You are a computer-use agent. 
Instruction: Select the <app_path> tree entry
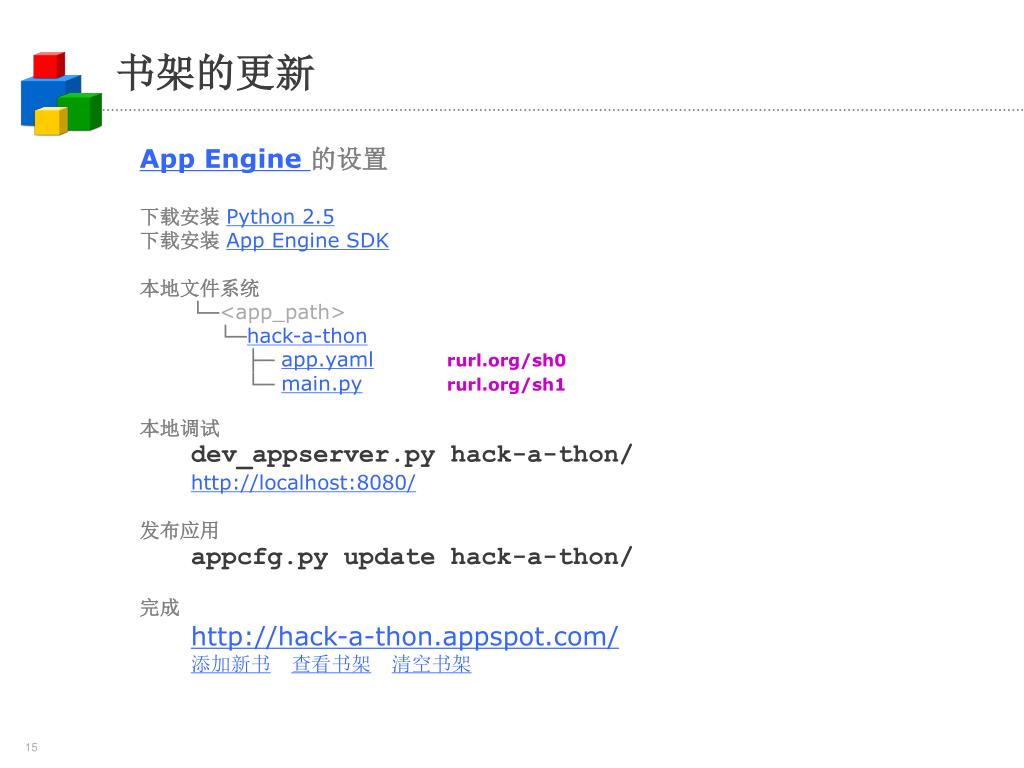[x=282, y=313]
